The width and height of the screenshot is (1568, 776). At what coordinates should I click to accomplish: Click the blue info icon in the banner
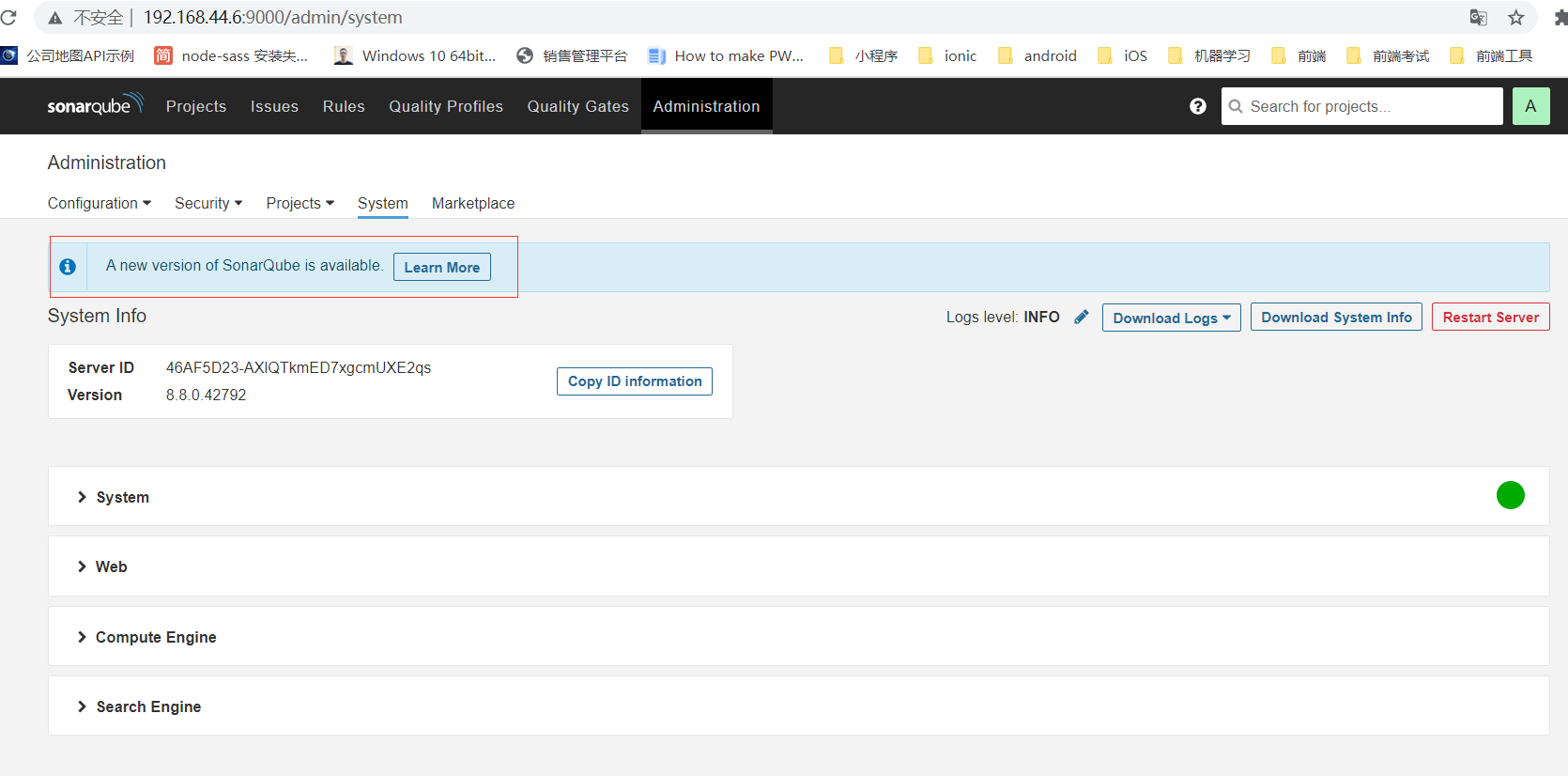click(x=68, y=267)
